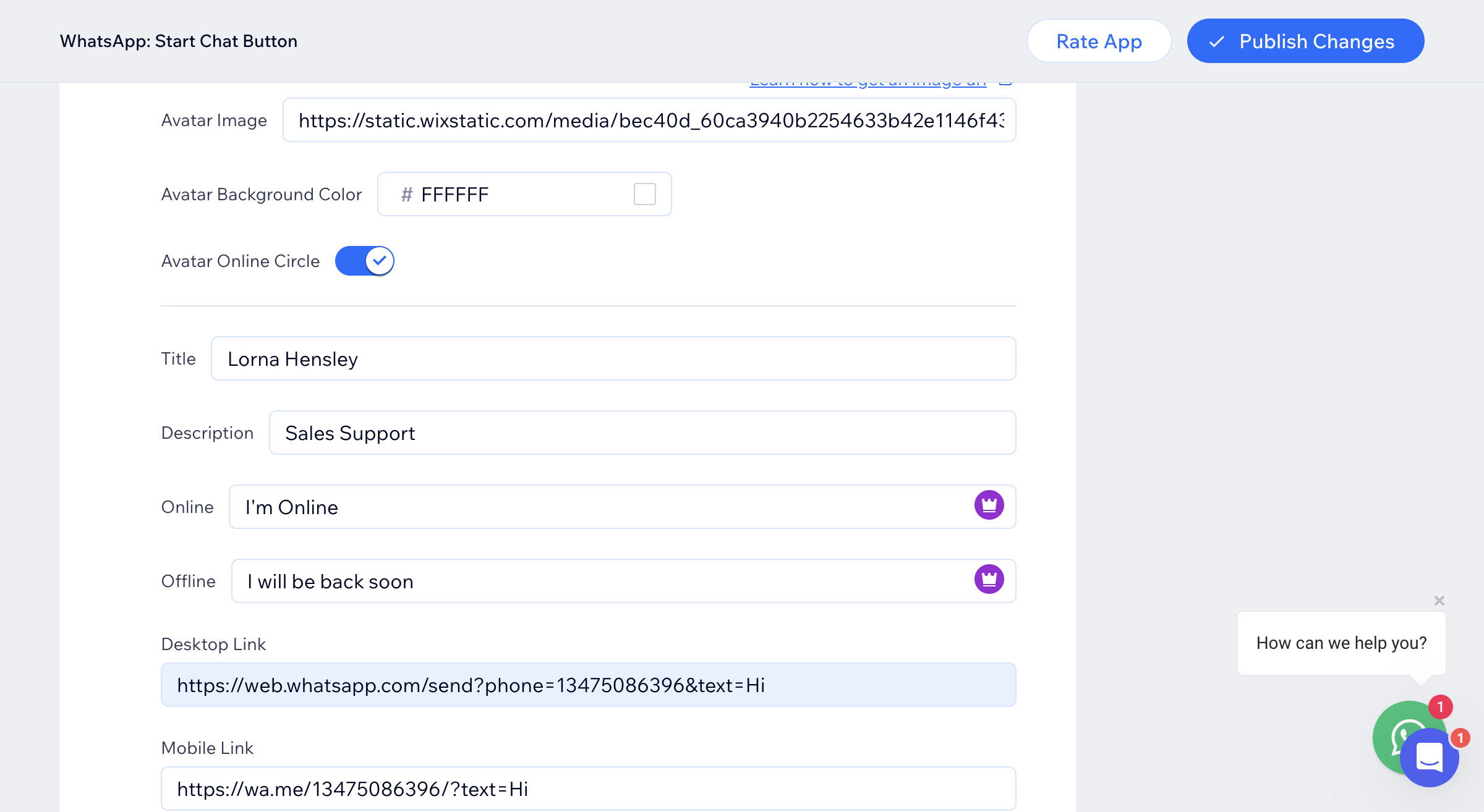
Task: Open the blue support chat widget
Action: pyautogui.click(x=1429, y=758)
